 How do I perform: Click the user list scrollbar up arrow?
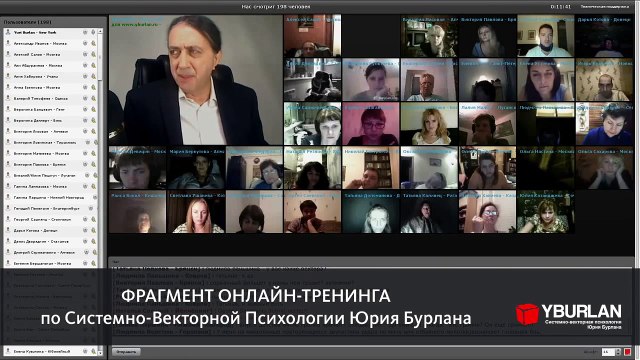tap(100, 31)
